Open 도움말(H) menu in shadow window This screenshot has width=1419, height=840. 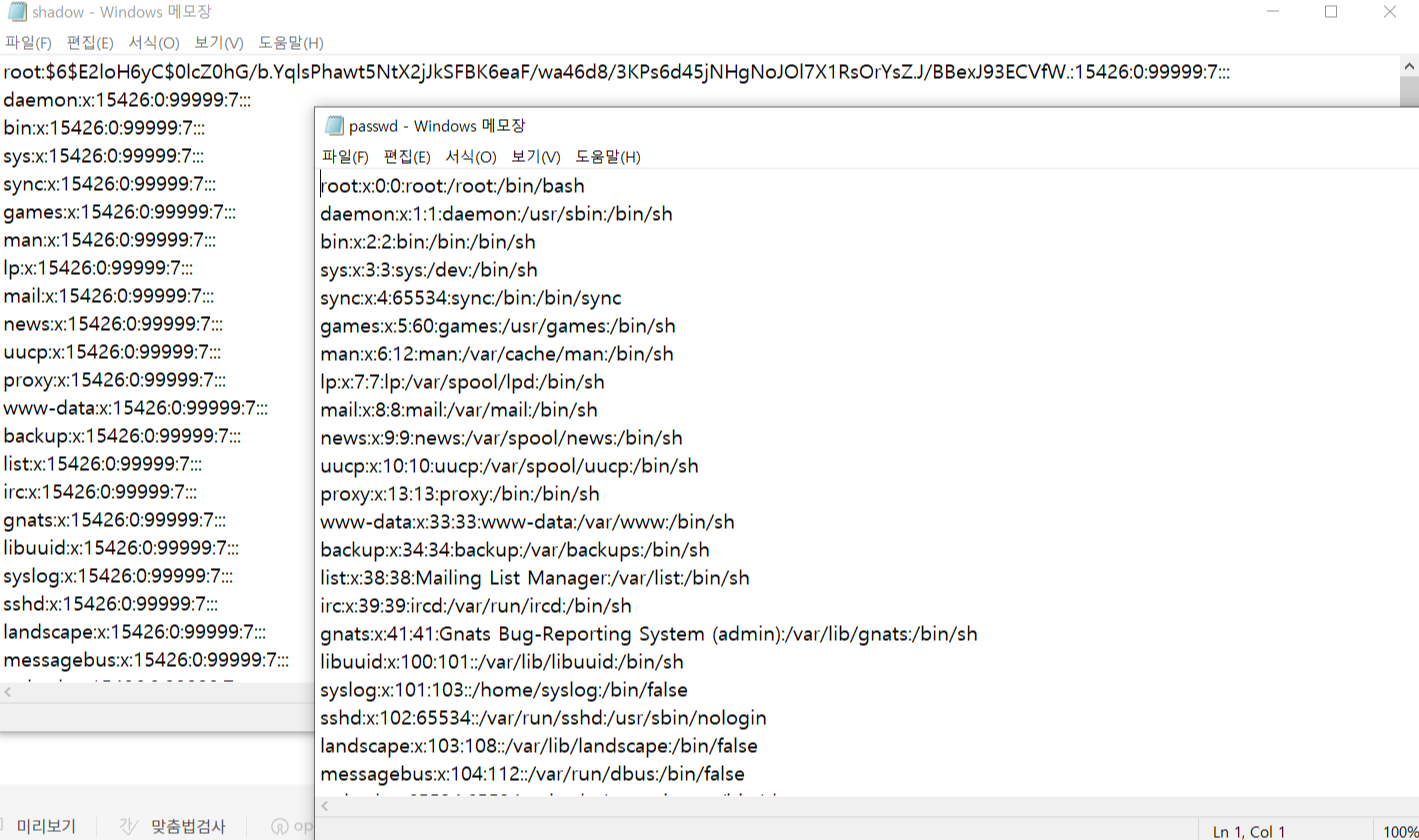coord(291,43)
